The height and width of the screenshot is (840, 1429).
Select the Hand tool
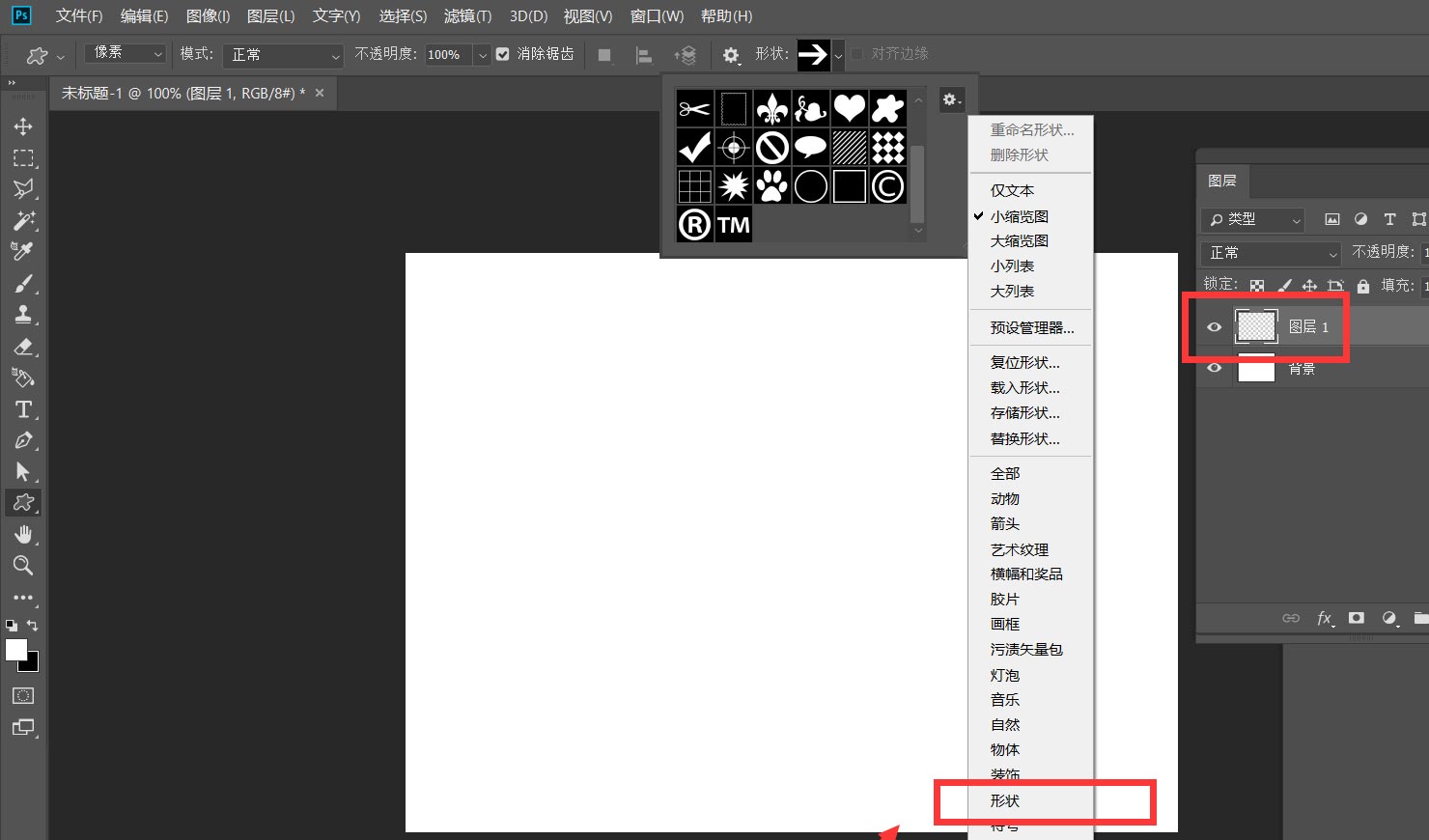[24, 534]
